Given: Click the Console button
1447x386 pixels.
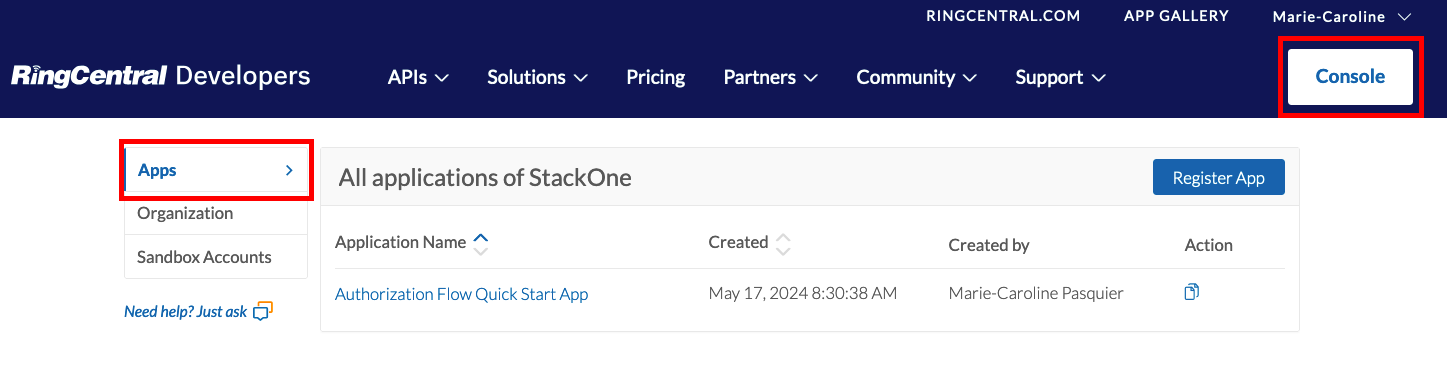Looking at the screenshot, I should coord(1350,76).
